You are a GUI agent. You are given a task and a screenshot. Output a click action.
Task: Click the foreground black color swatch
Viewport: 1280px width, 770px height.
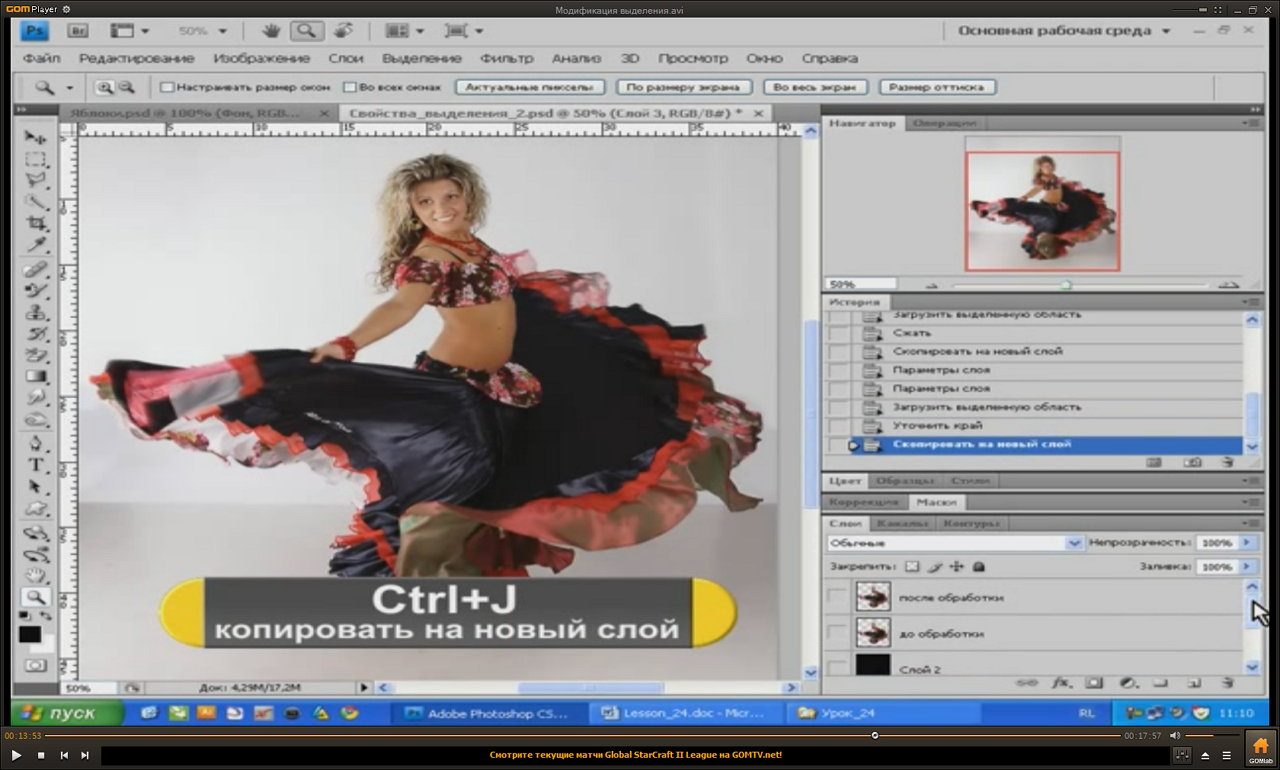tap(30, 634)
